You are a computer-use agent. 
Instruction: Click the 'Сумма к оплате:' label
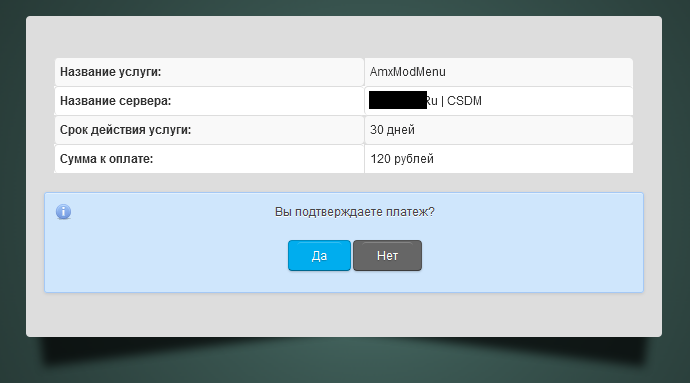106,159
